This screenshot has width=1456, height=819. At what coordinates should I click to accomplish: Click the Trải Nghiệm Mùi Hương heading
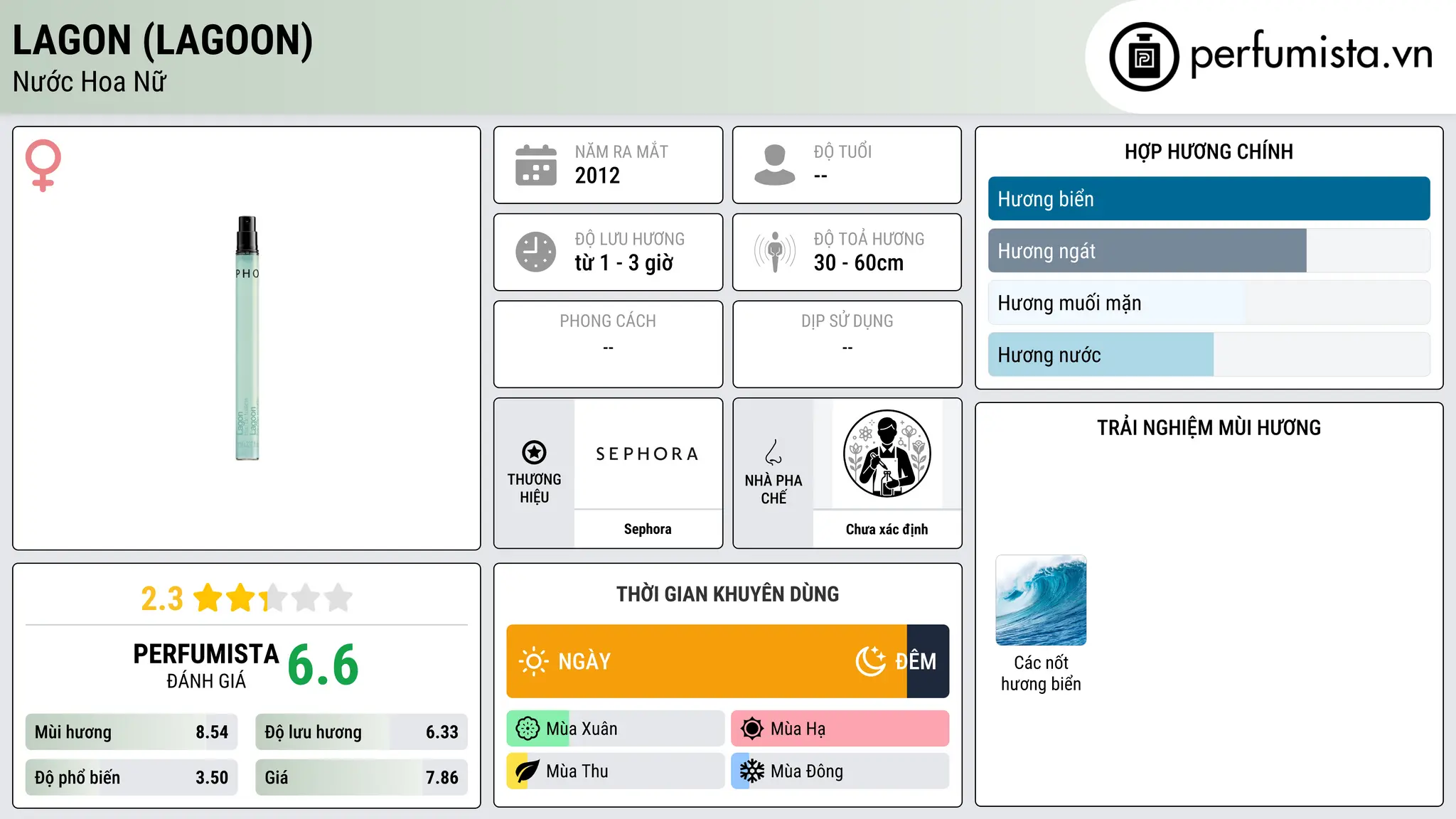[1209, 427]
